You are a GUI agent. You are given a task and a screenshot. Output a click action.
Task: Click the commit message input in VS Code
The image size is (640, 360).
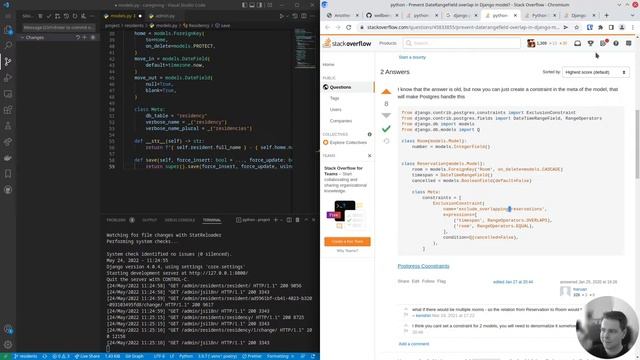click(x=59, y=27)
